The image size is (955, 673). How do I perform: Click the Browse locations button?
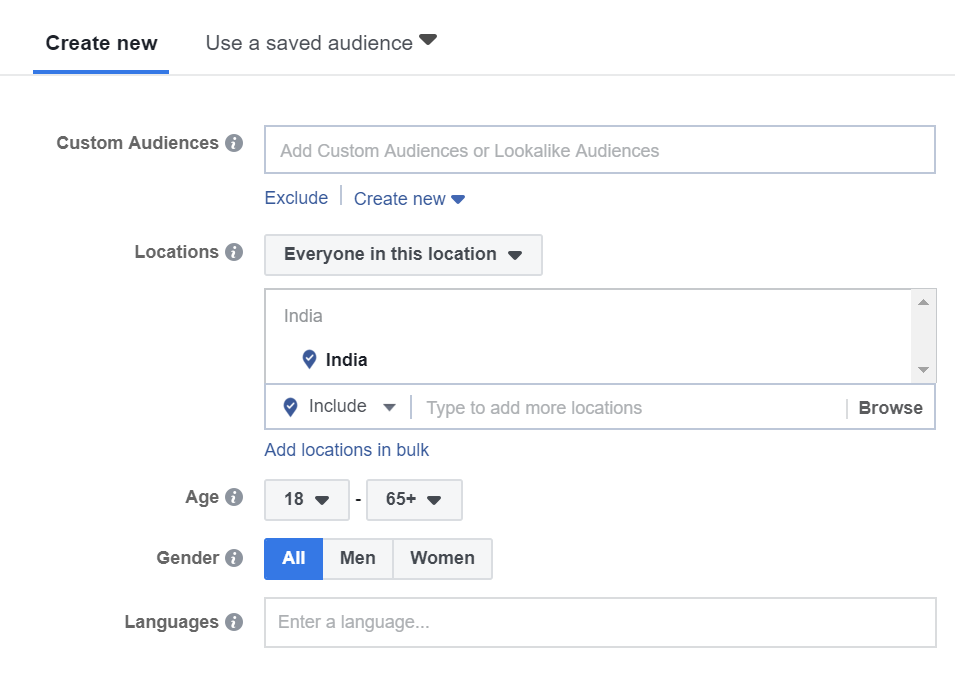pyautogui.click(x=890, y=407)
